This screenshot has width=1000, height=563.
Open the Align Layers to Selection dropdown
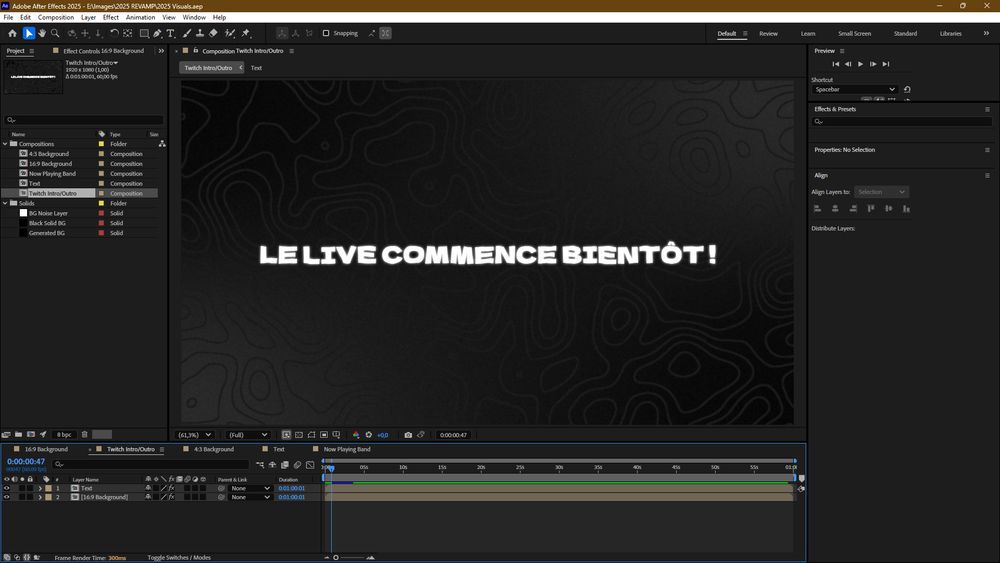(881, 192)
